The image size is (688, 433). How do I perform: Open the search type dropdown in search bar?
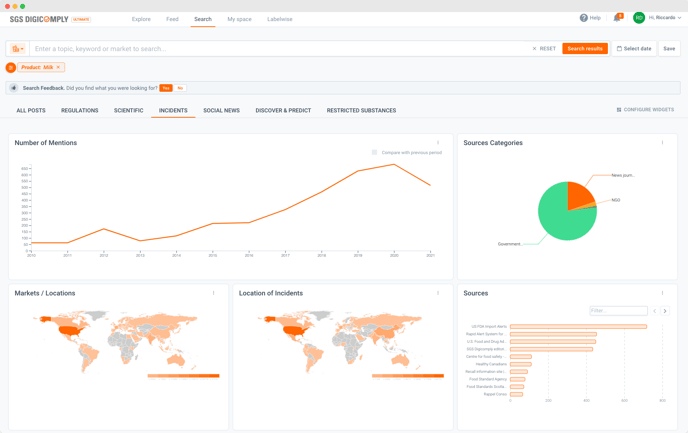tap(17, 48)
